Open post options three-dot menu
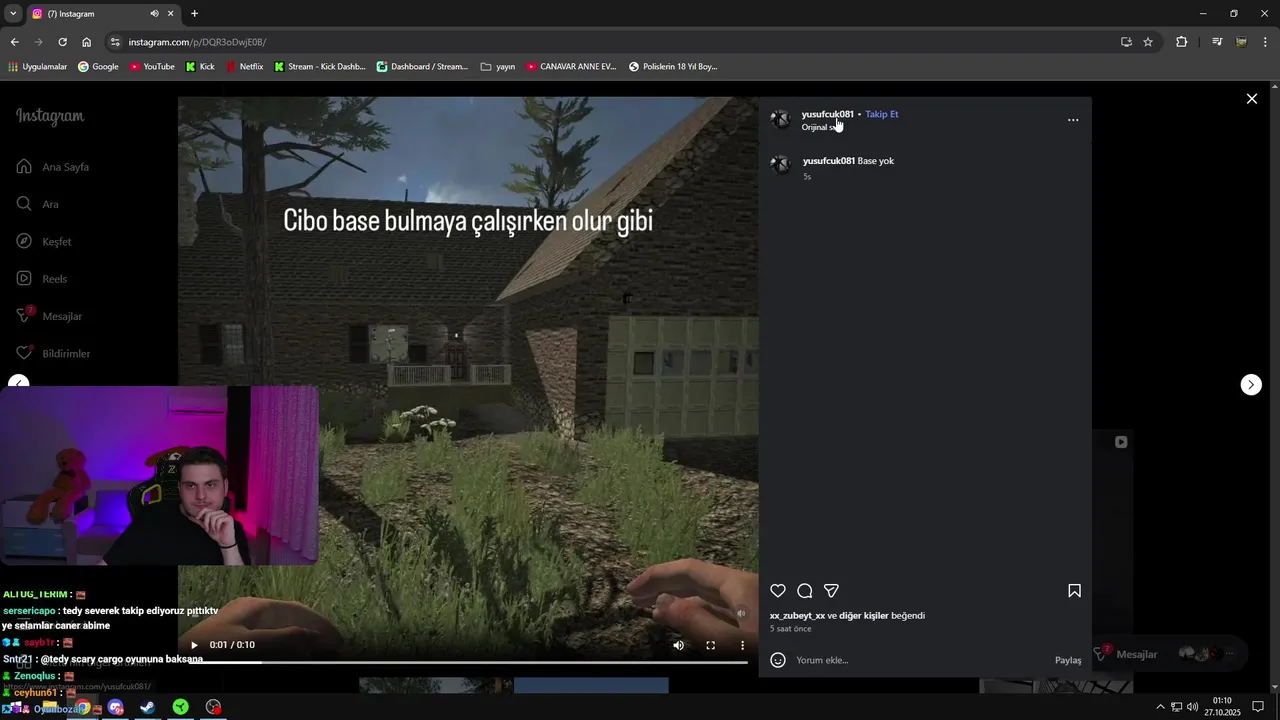The height and width of the screenshot is (720, 1280). (1073, 120)
